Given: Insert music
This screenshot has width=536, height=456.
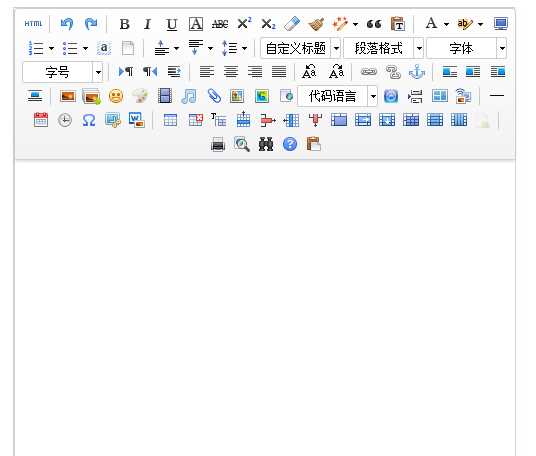Looking at the screenshot, I should pos(189,96).
